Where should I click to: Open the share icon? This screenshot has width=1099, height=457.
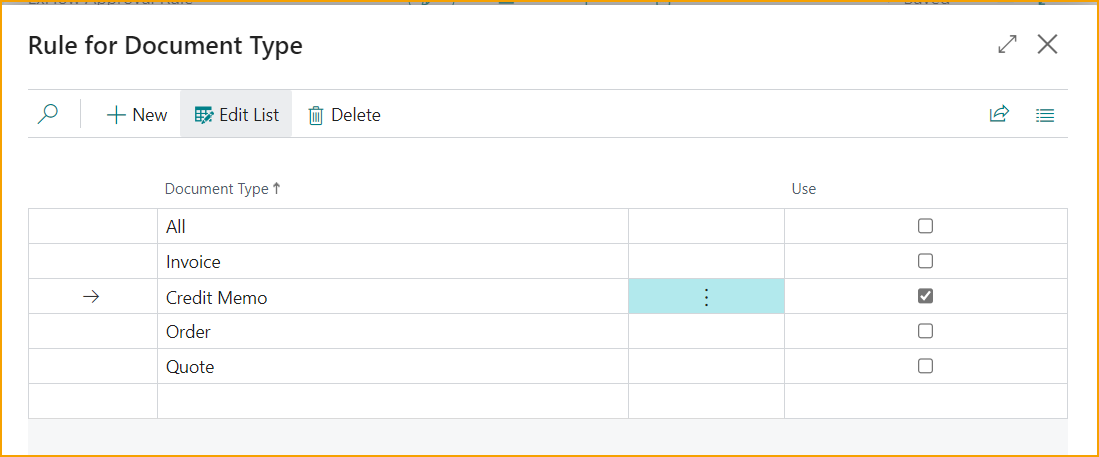pos(999,114)
